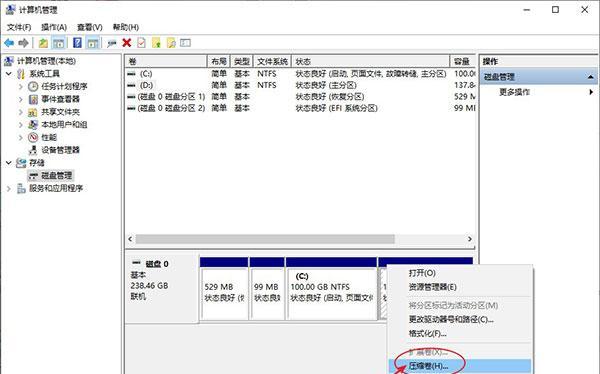
Task: Click the toolbar icon left of red X
Action: [112, 43]
